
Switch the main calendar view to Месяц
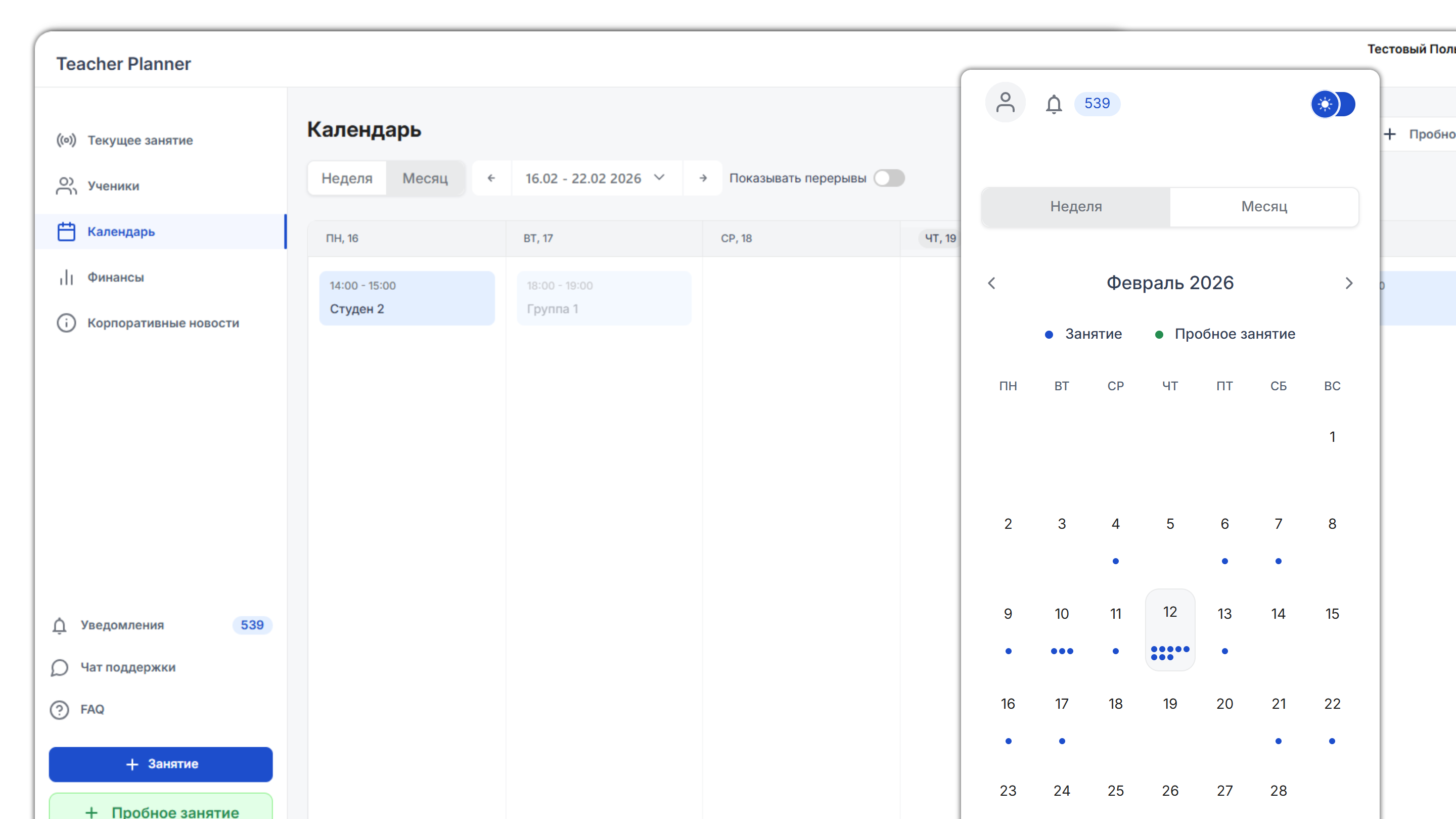425,178
